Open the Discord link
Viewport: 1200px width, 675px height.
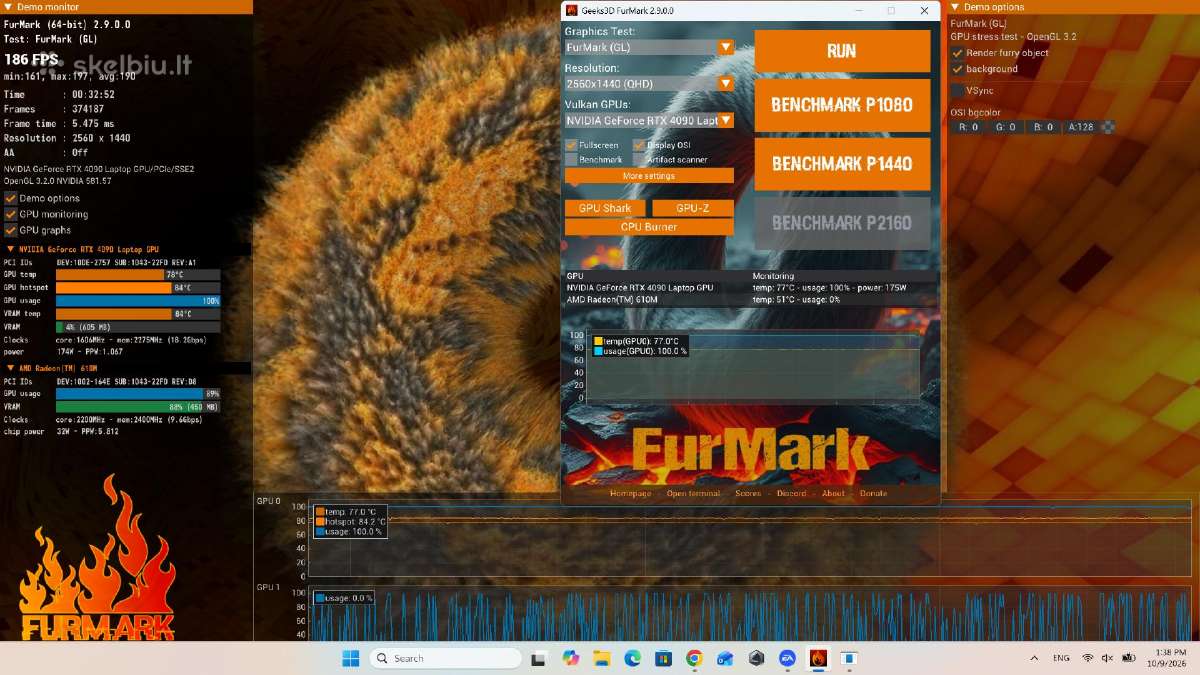point(791,493)
